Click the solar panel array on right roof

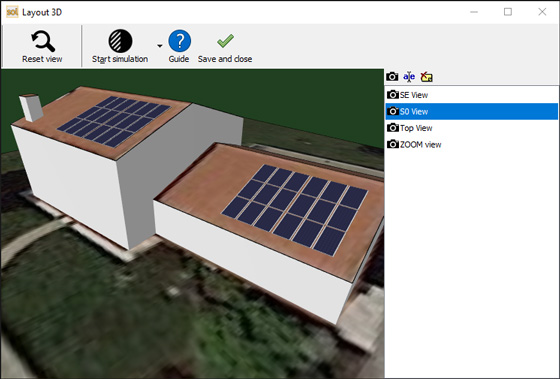pos(295,210)
